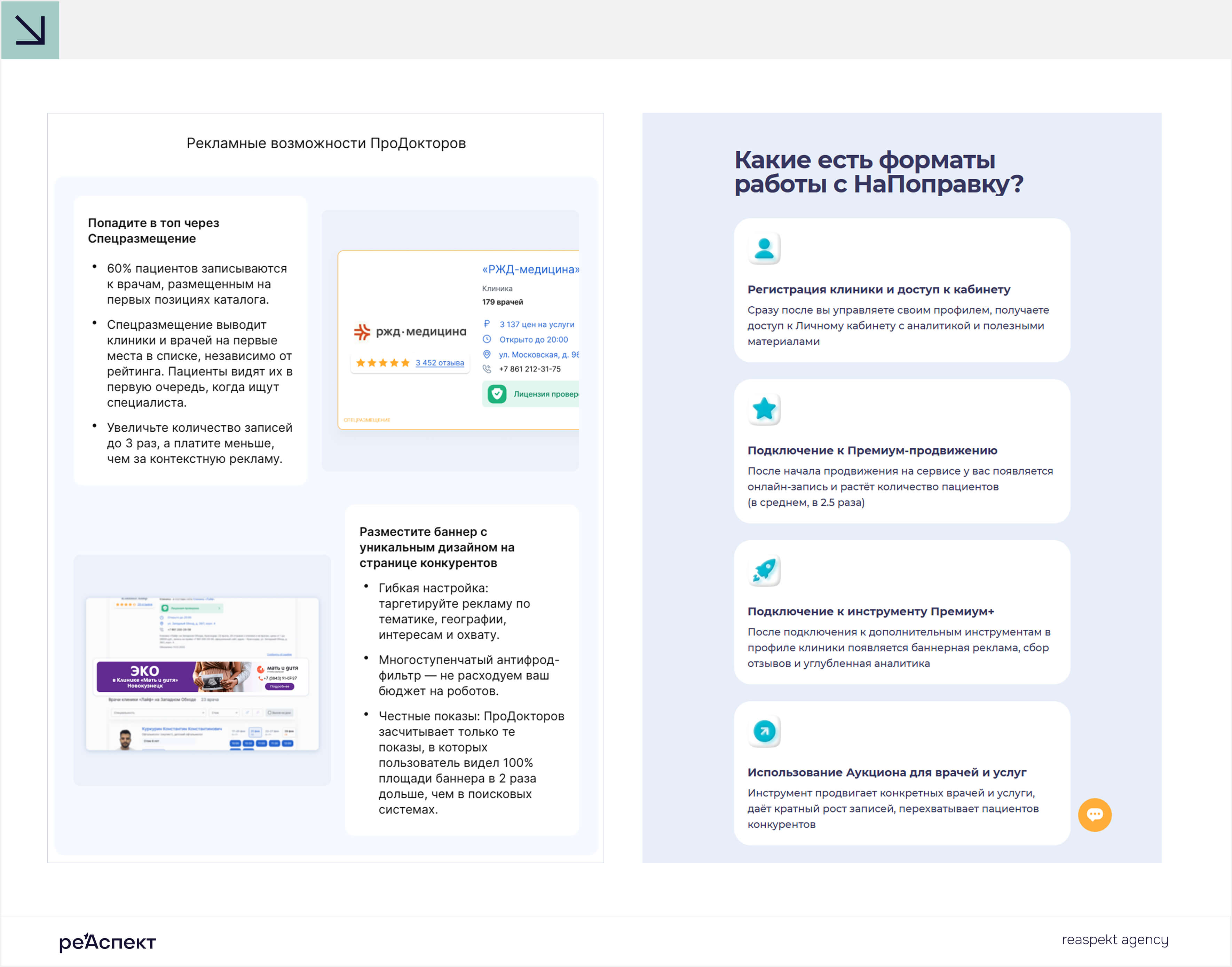
Task: Click the phone icon next to +7 861 number
Action: [x=487, y=369]
